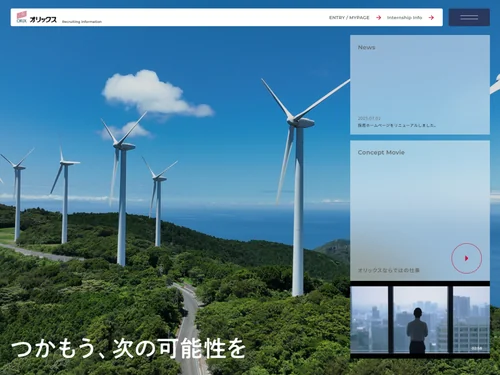Play the Concept Movie with circular play button

click(x=466, y=258)
